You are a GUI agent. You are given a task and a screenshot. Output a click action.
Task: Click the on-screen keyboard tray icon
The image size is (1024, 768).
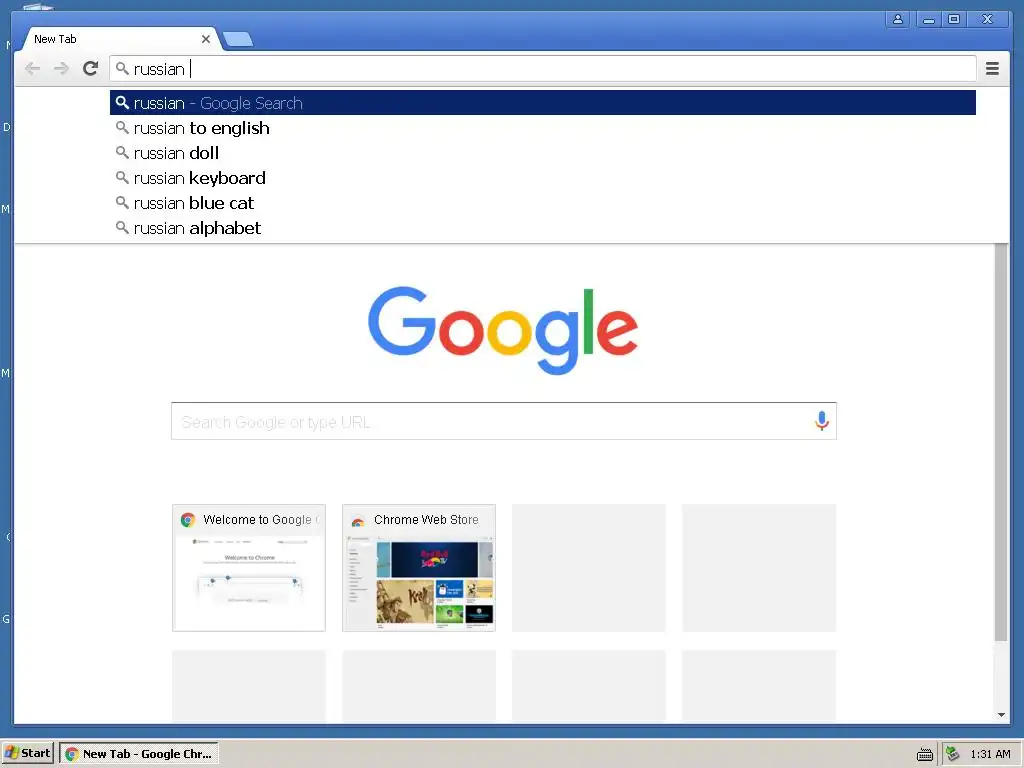tap(925, 754)
